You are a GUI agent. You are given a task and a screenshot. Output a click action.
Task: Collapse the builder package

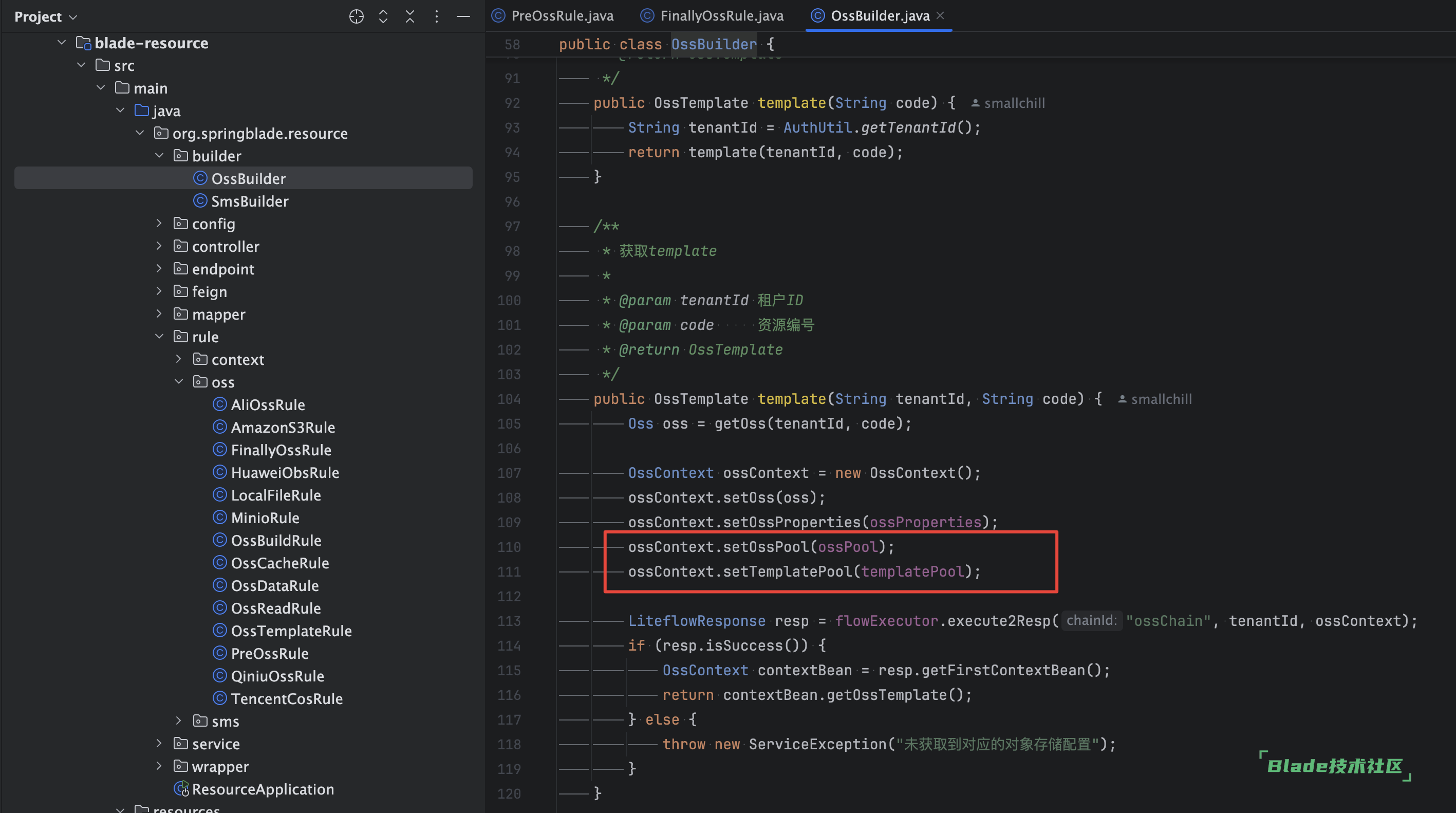tap(159, 156)
